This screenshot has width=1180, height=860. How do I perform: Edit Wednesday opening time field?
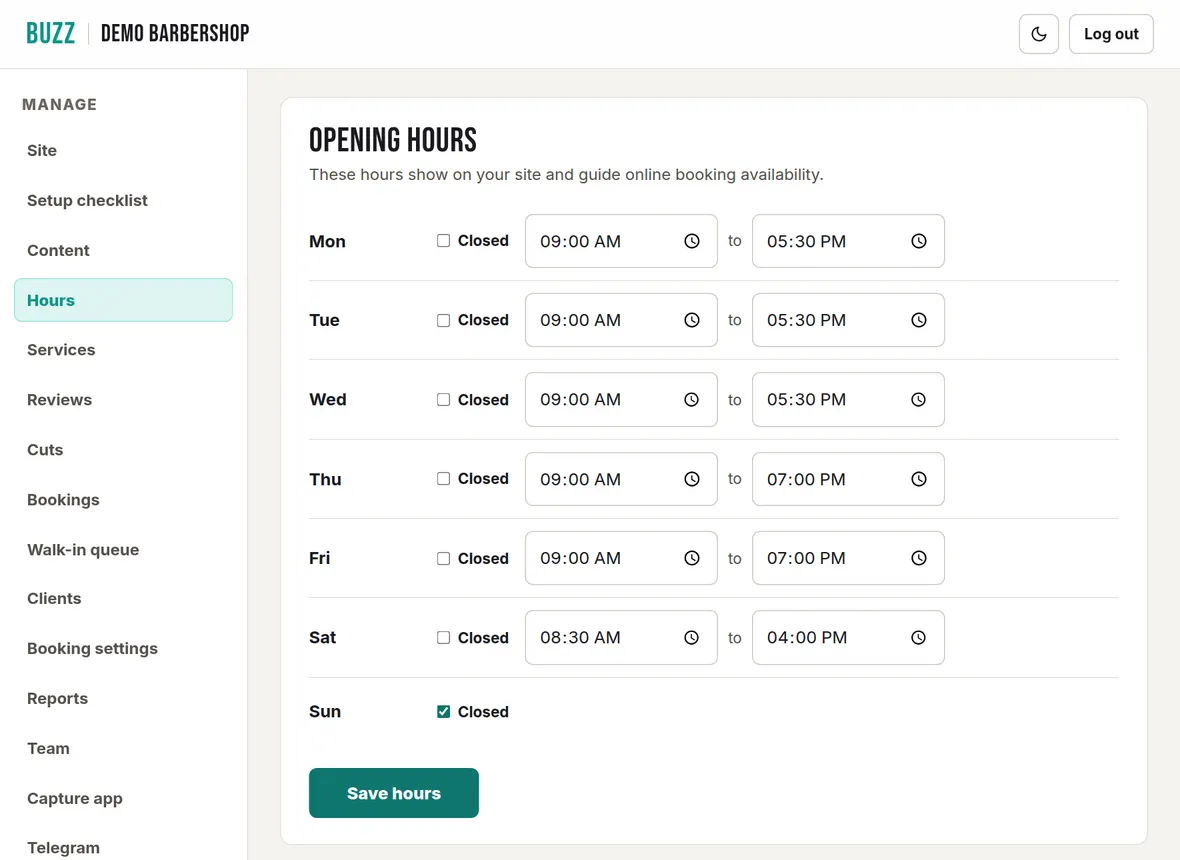click(621, 400)
